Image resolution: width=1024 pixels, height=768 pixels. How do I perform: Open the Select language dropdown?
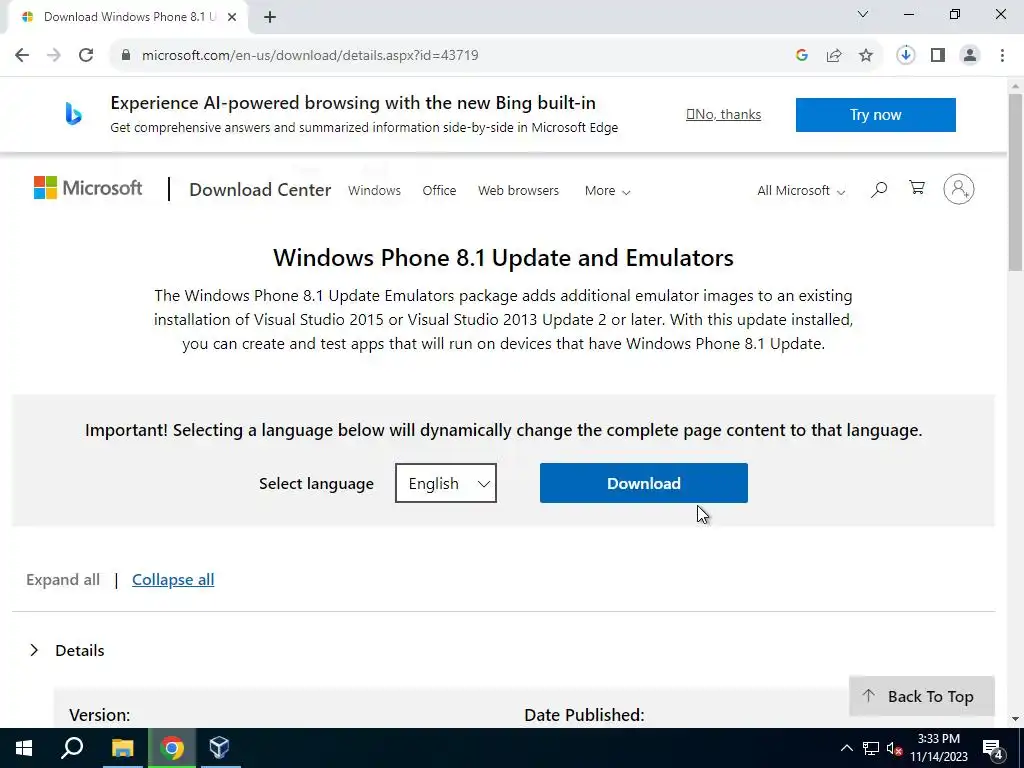point(446,483)
